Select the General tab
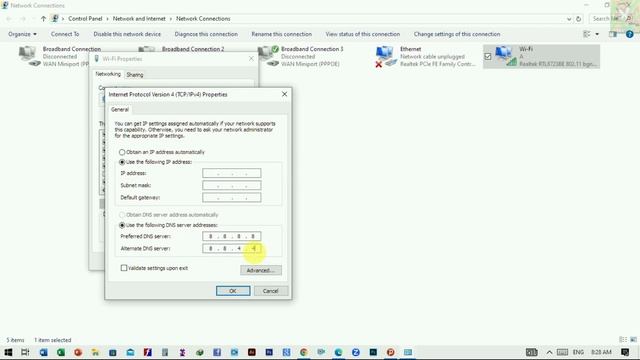Image resolution: width=640 pixels, height=360 pixels. tap(120, 110)
